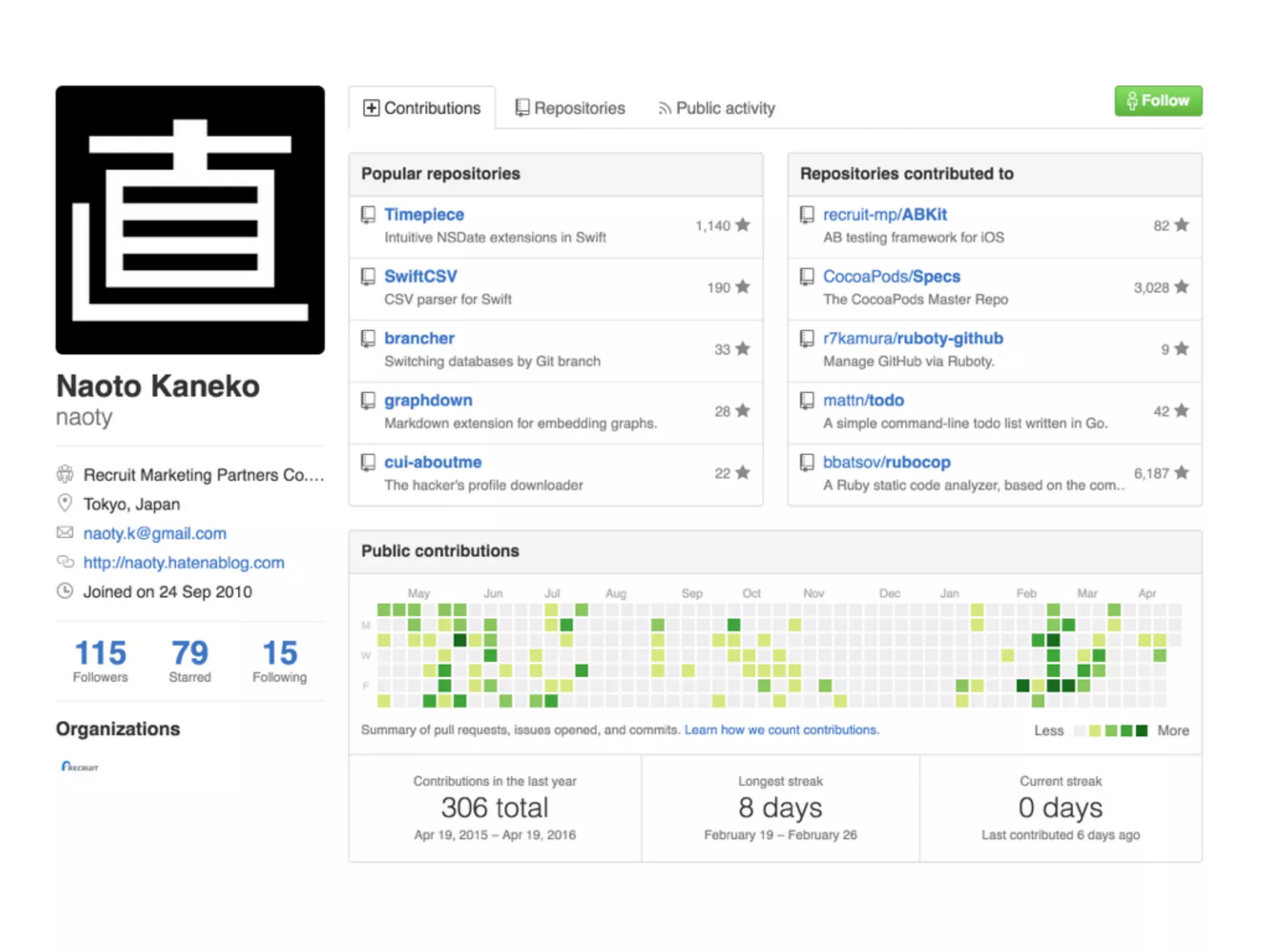
Task: Click the Timepiece repository book icon
Action: [368, 215]
